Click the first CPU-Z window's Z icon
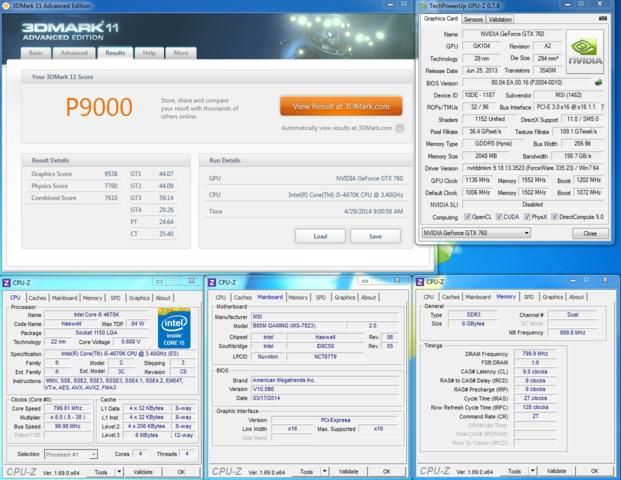 (x=6, y=283)
